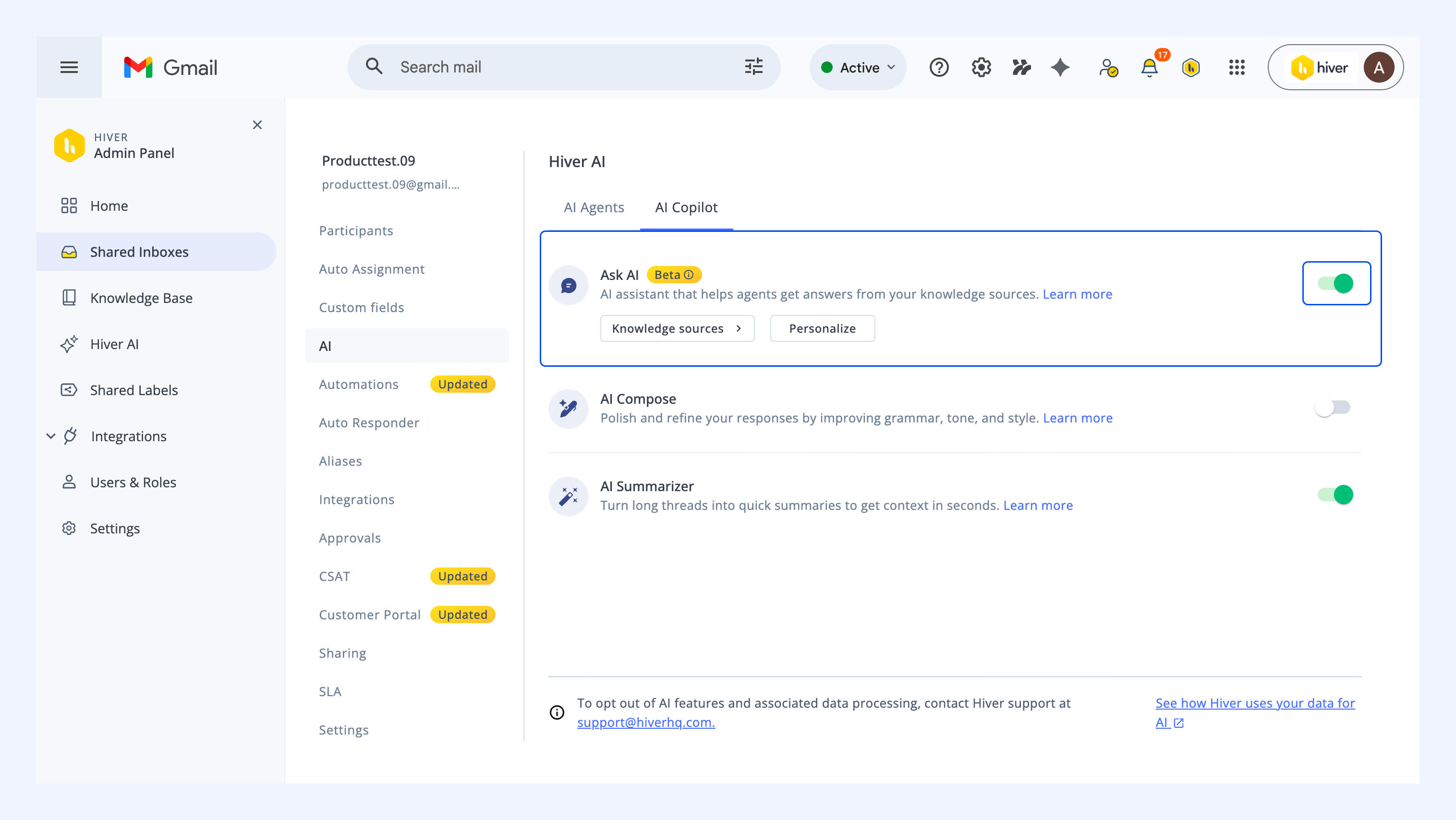This screenshot has width=1456, height=820.
Task: Open the Google apps grid
Action: point(1237,67)
